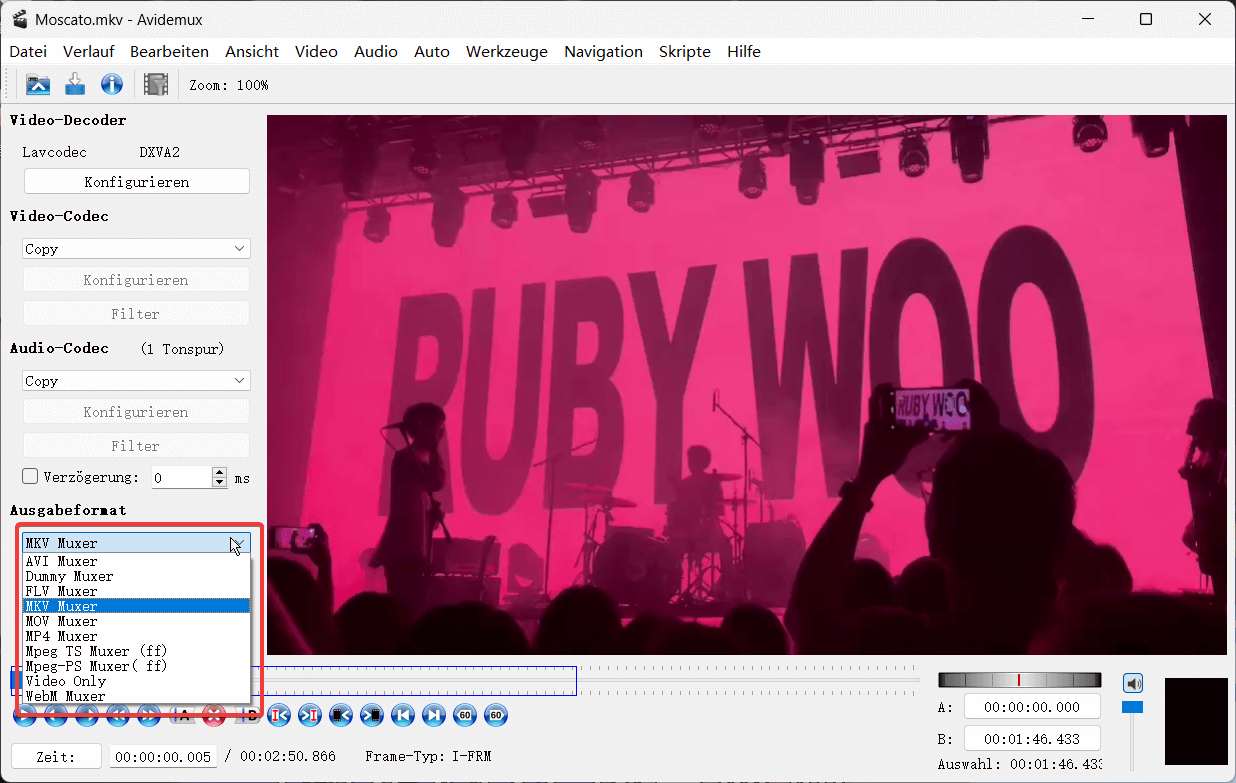Click the timeline position handle
1236x783 pixels.
tap(15, 680)
